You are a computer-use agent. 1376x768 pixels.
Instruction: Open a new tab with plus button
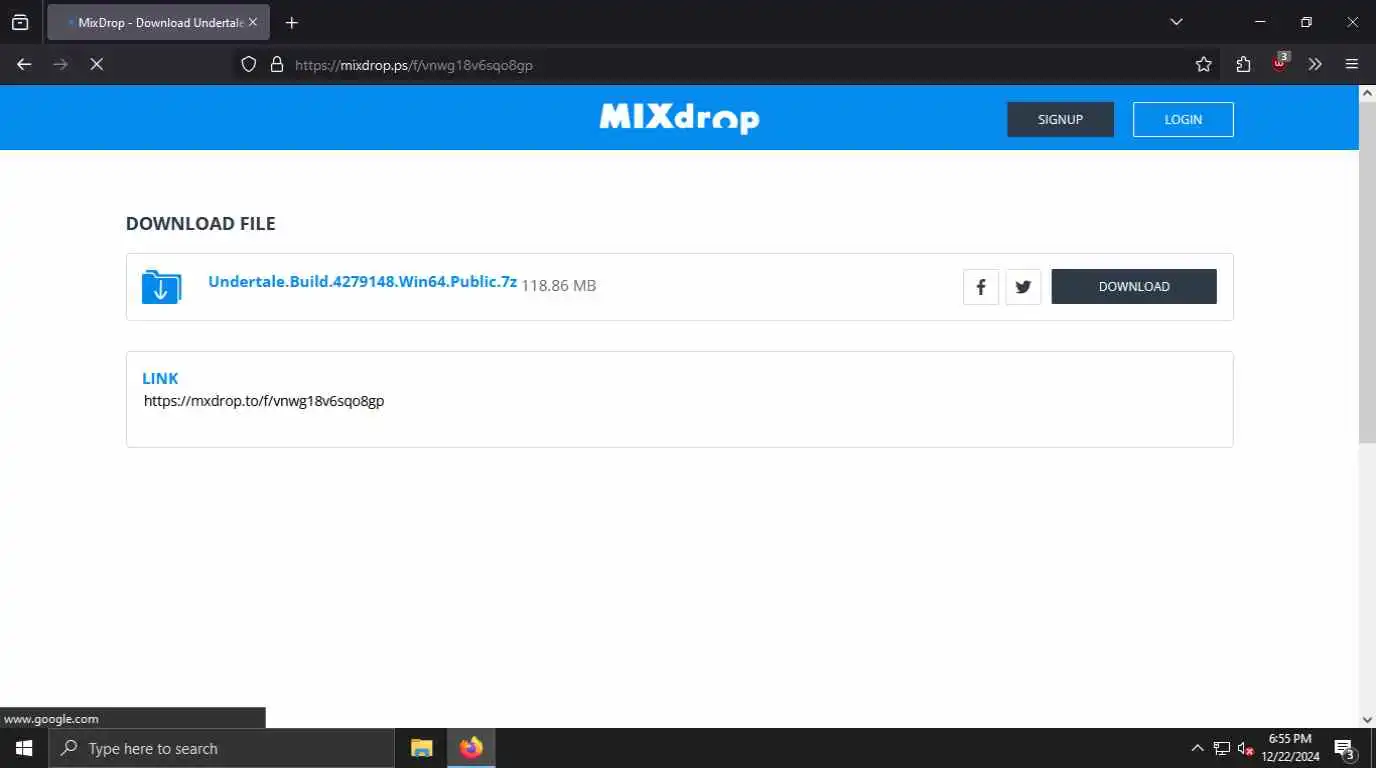pos(291,22)
